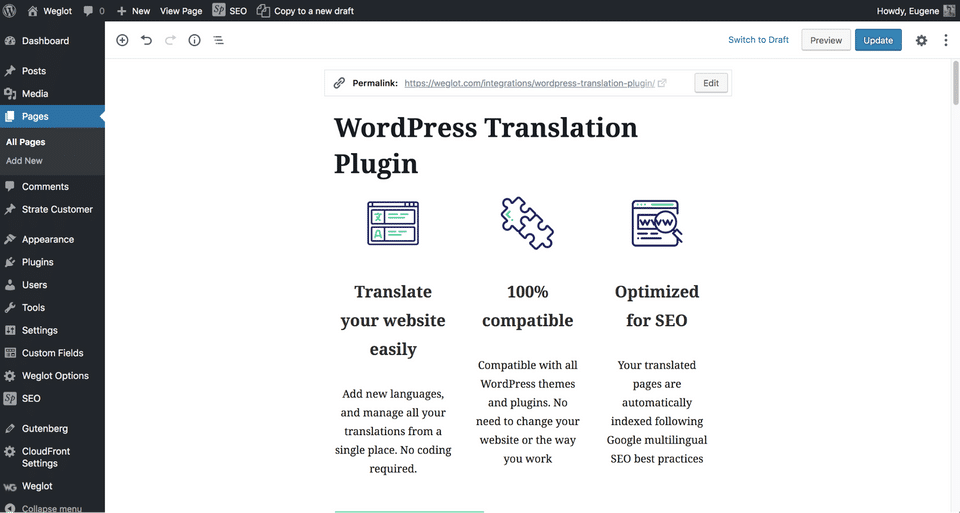
Task: Open block navigation list icon
Action: [218, 40]
